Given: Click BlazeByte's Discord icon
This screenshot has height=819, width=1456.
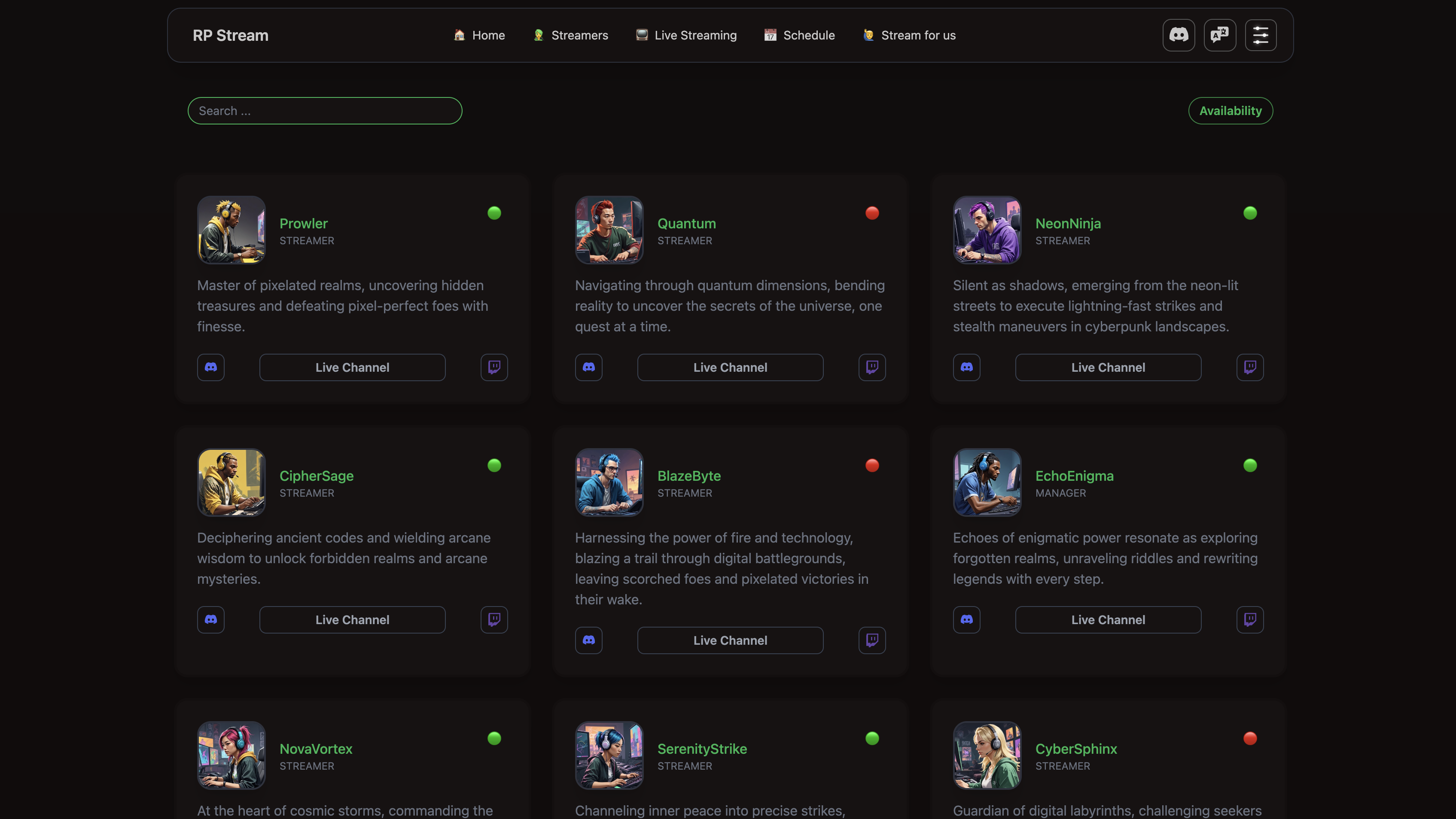Looking at the screenshot, I should point(588,640).
